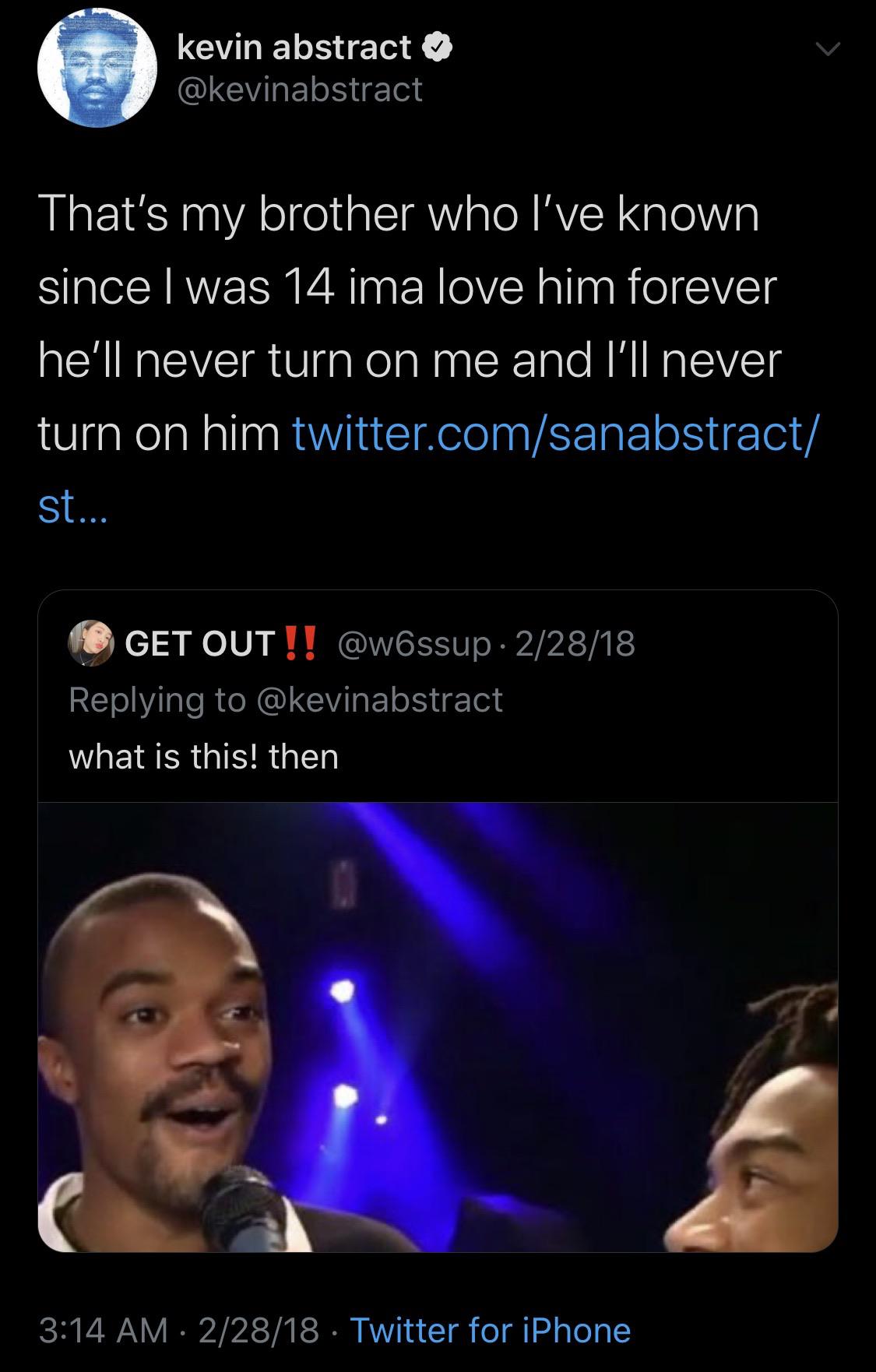
Task: Click the kevin abstract display name
Action: (294, 47)
